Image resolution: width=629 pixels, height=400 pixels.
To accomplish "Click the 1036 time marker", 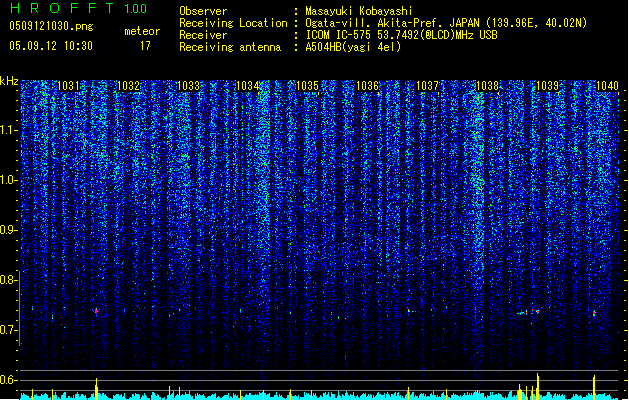I will tap(367, 86).
